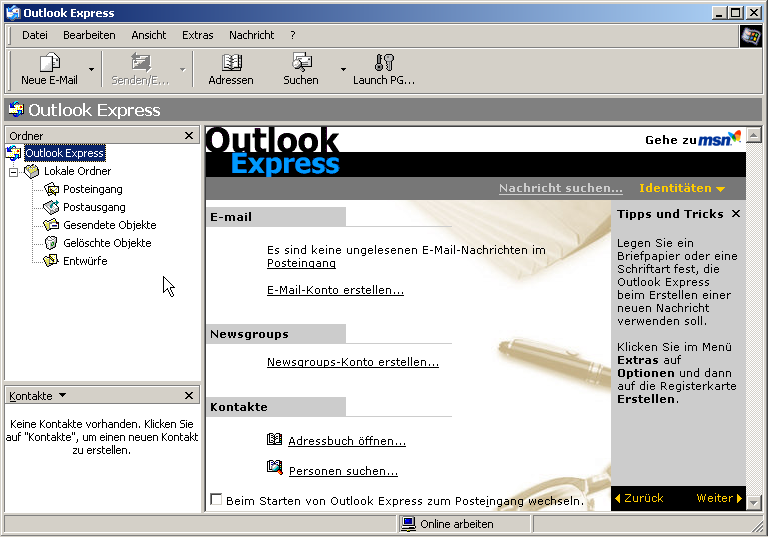Click the Neue E-Mail toolbar icon
768x537 pixels.
[49, 63]
